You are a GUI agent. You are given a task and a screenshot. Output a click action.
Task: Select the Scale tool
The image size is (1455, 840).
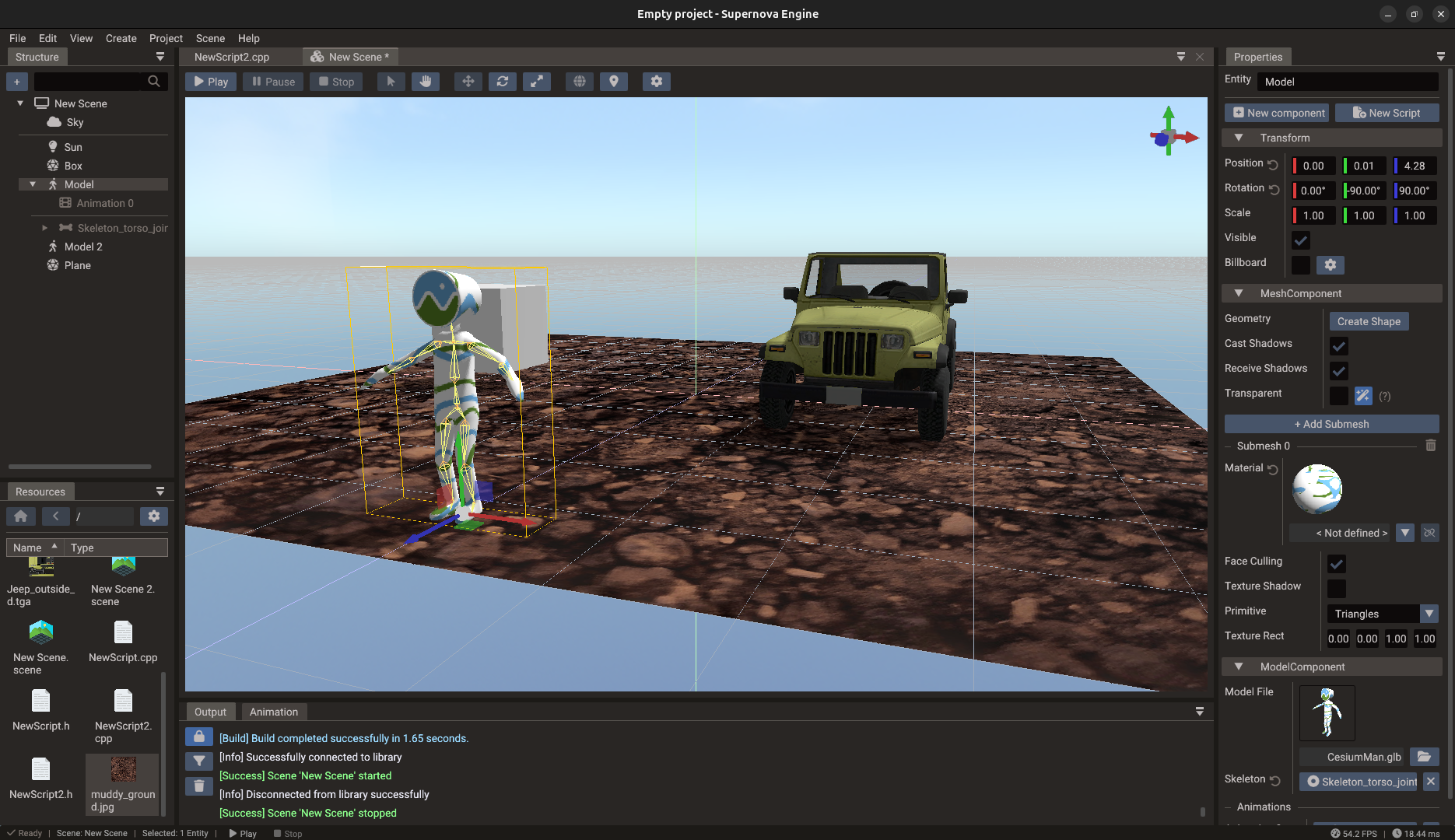click(537, 81)
